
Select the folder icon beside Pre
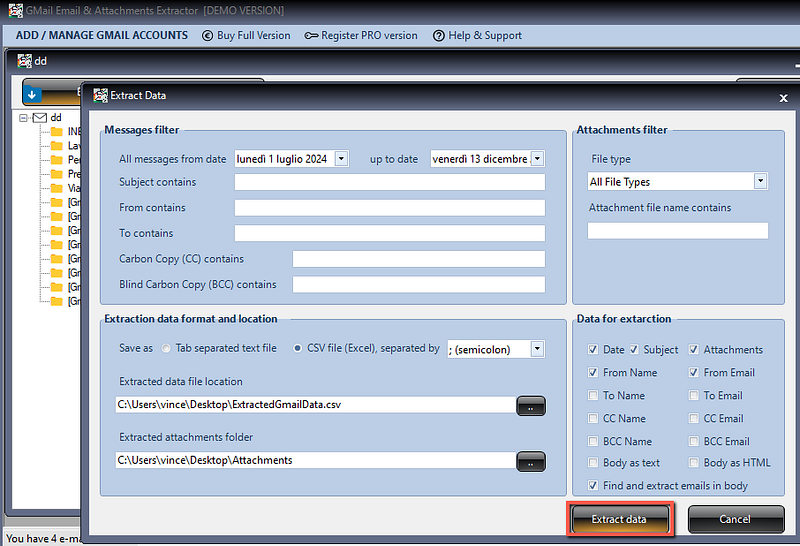(57, 174)
